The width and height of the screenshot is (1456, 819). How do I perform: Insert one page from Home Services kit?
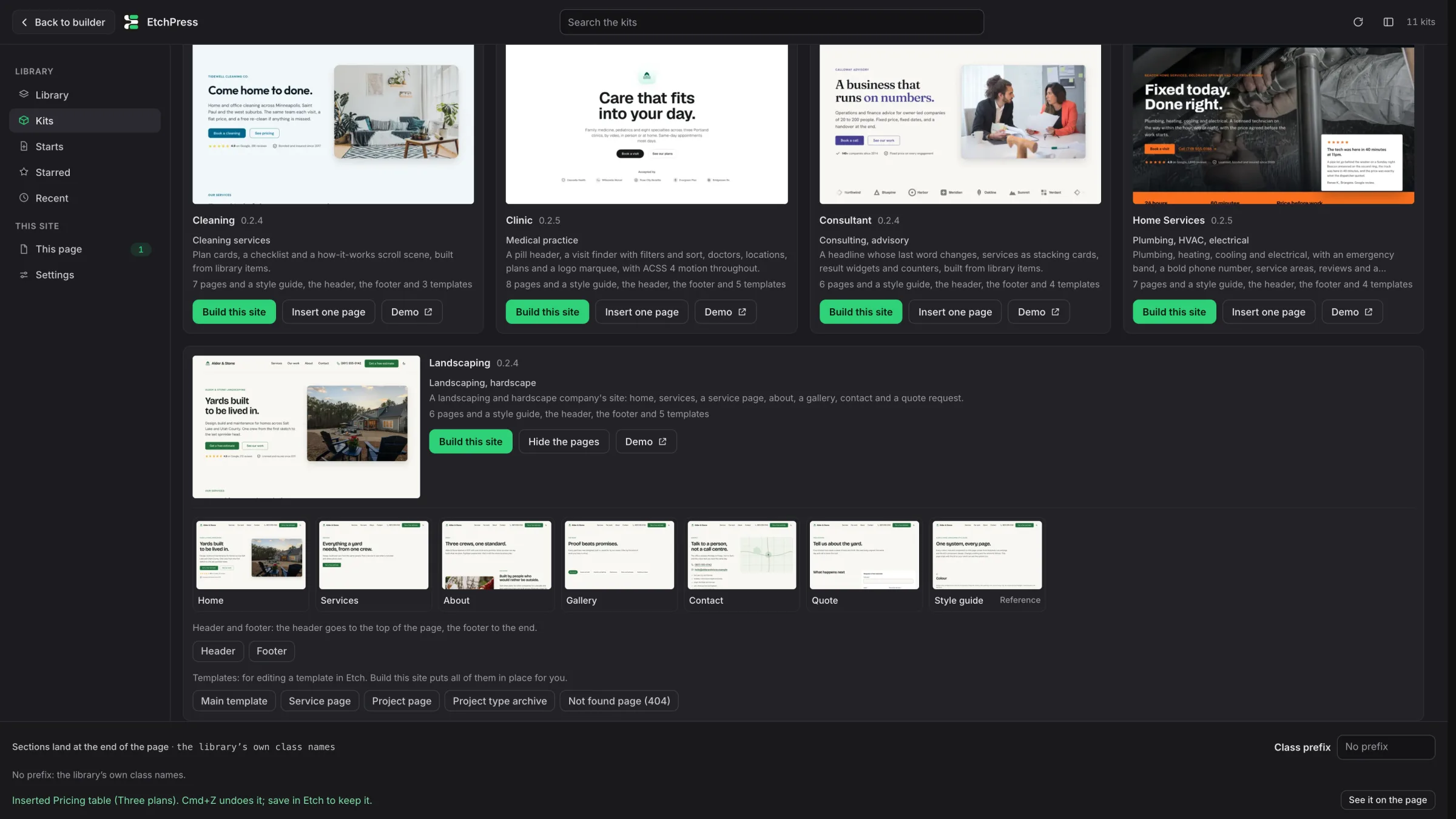click(1269, 312)
